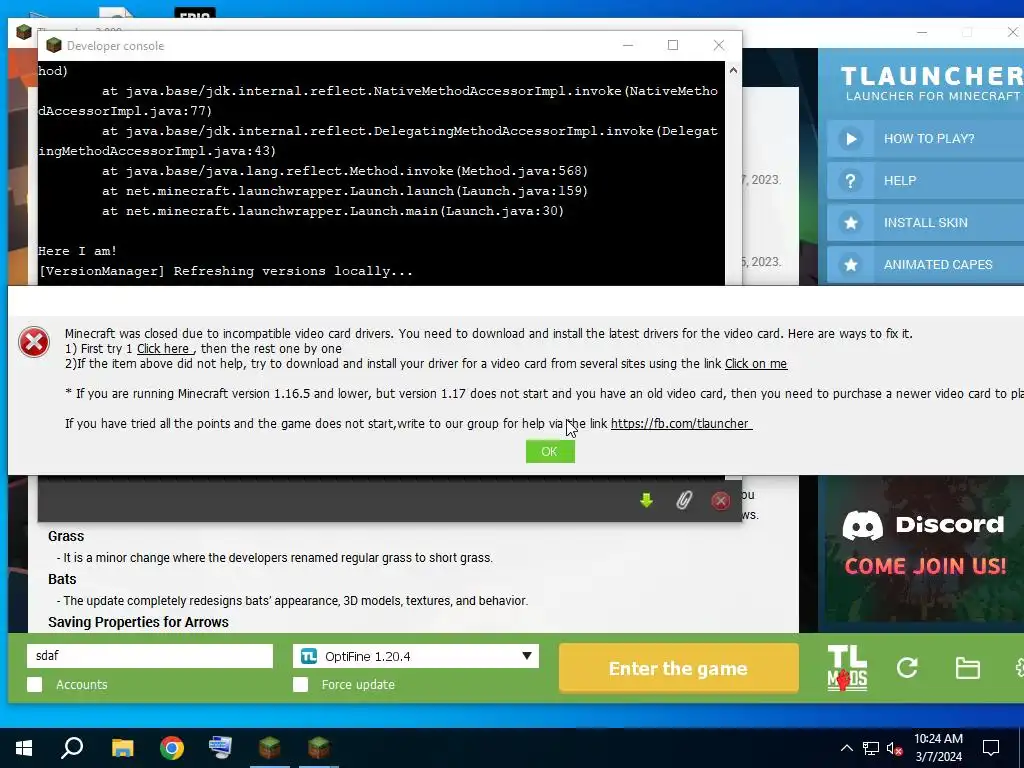Image resolution: width=1024 pixels, height=768 pixels.
Task: Open HOW TO PLAY? sidebar item
Action: click(925, 138)
